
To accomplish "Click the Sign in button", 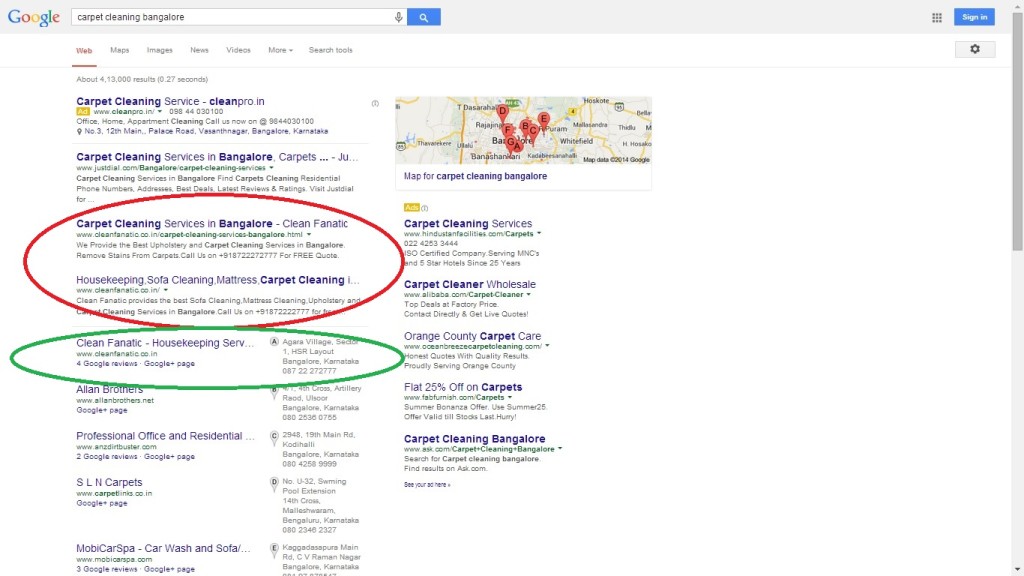I will pos(974,17).
